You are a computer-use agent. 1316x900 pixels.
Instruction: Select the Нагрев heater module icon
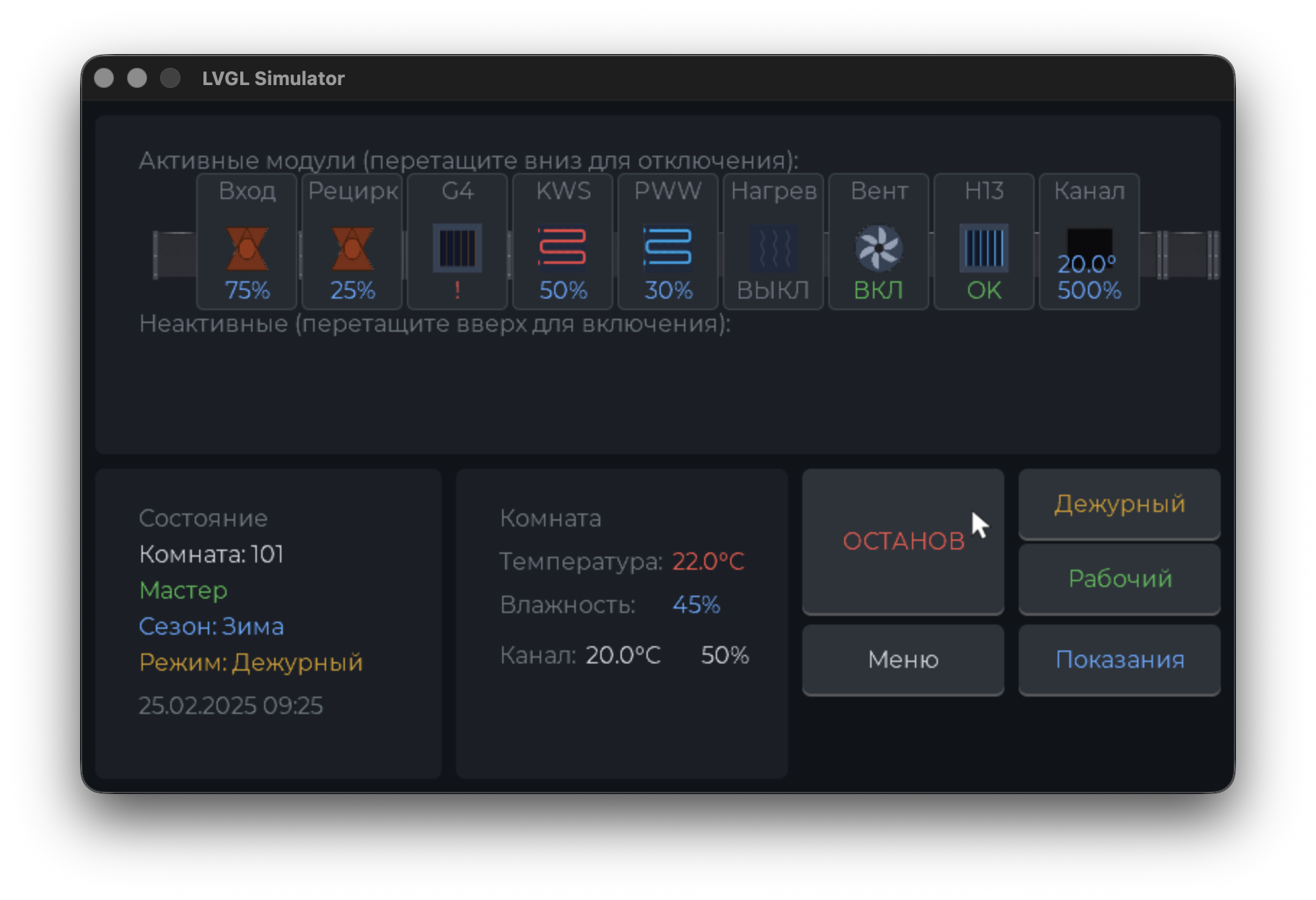point(773,248)
